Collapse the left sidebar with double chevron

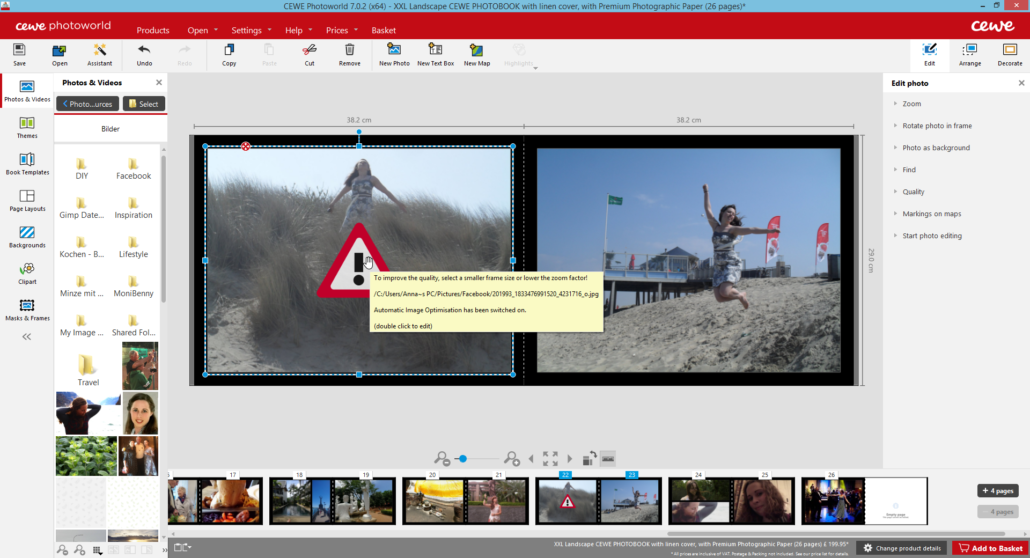tap(27, 337)
